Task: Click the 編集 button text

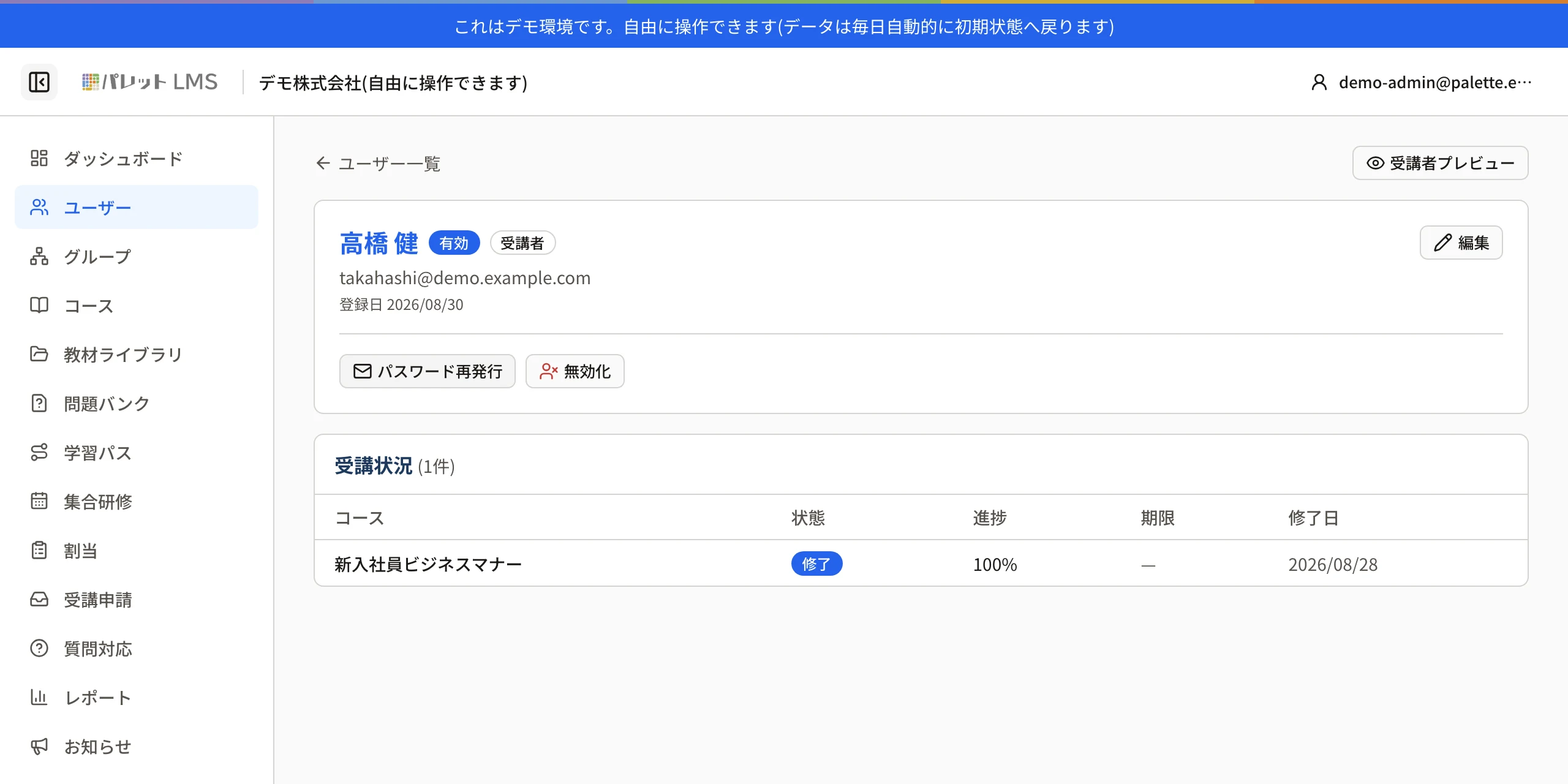Action: click(x=1474, y=243)
